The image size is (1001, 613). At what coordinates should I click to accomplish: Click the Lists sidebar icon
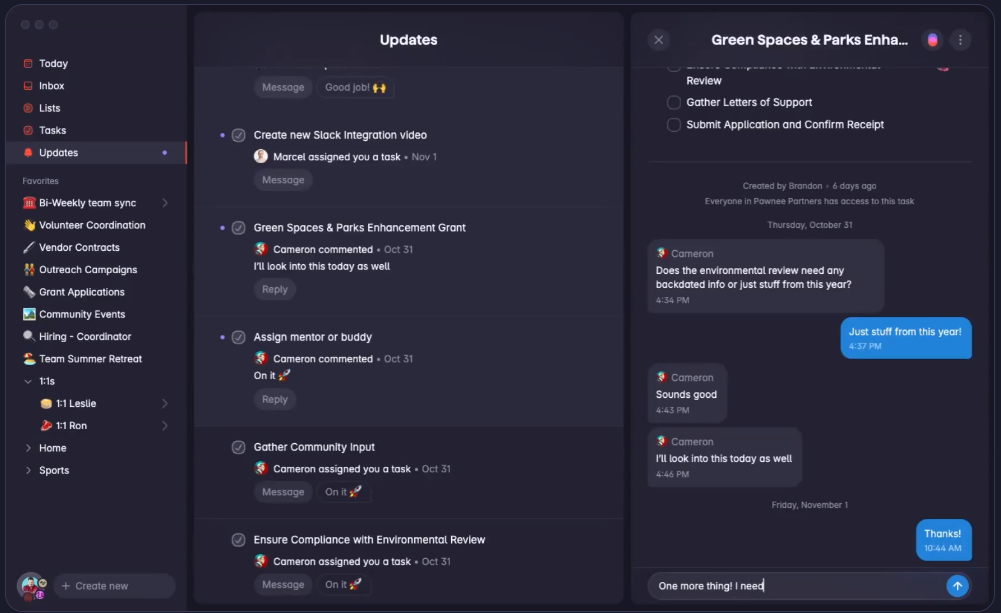(x=28, y=108)
